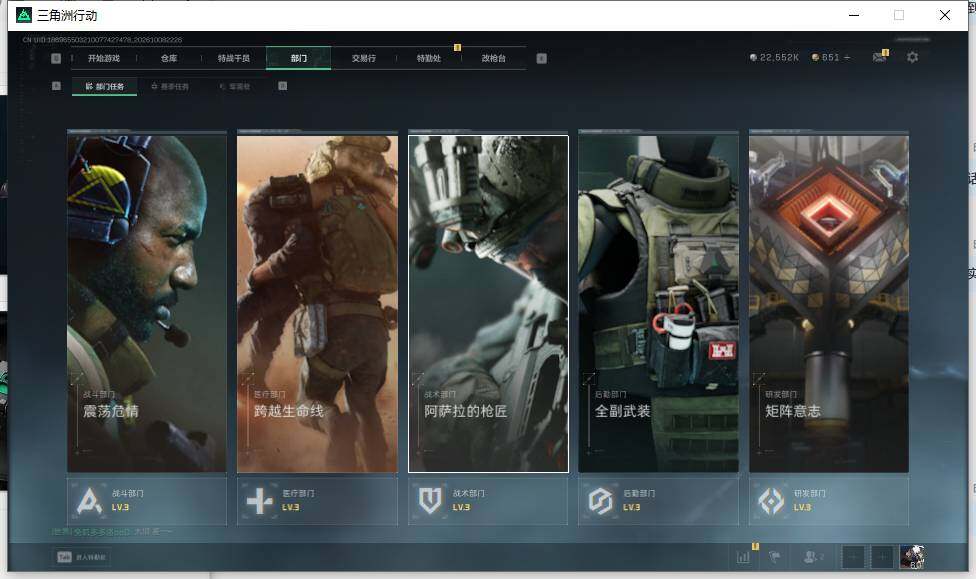
Task: Click the Tab chat channel button
Action: coord(82,557)
